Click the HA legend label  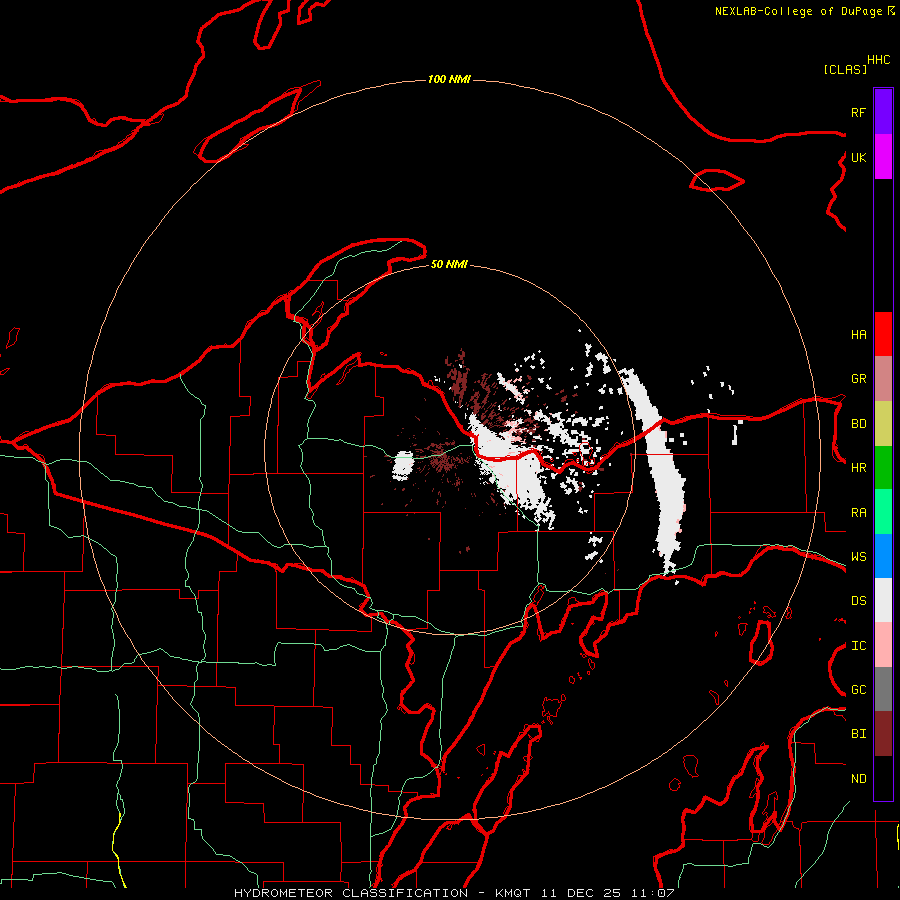click(x=858, y=335)
